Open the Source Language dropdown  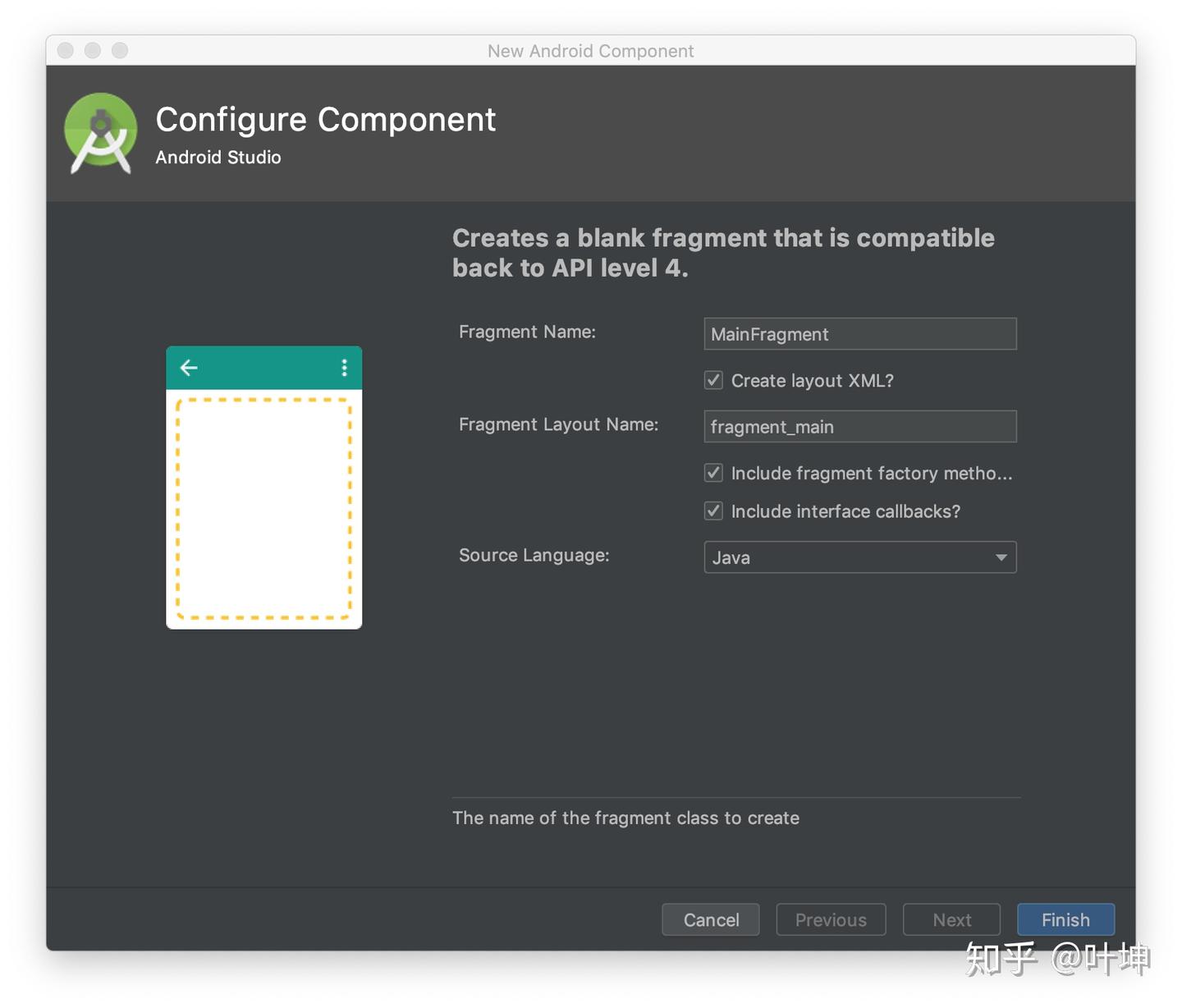(859, 557)
